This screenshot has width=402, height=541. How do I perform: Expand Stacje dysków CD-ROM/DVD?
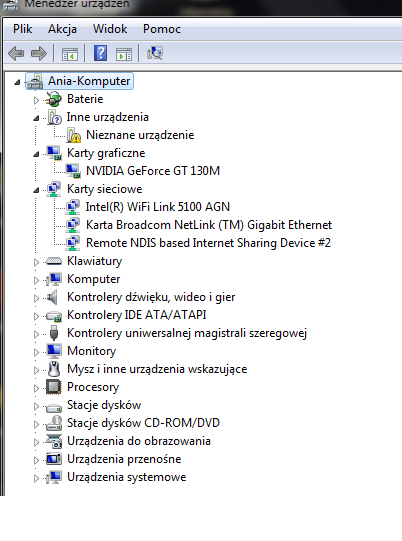pyautogui.click(x=36, y=424)
